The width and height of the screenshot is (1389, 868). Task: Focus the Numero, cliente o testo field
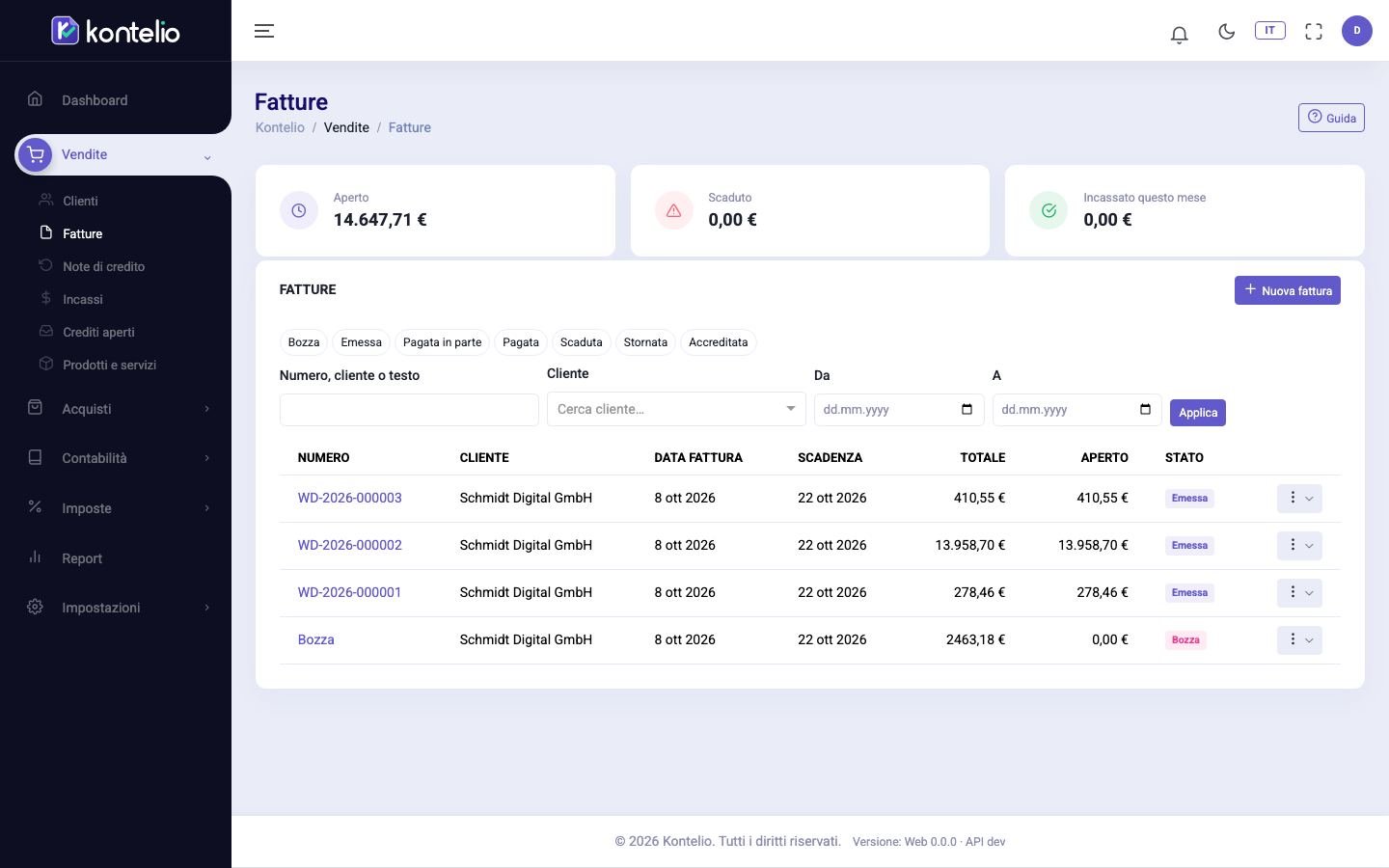409,410
